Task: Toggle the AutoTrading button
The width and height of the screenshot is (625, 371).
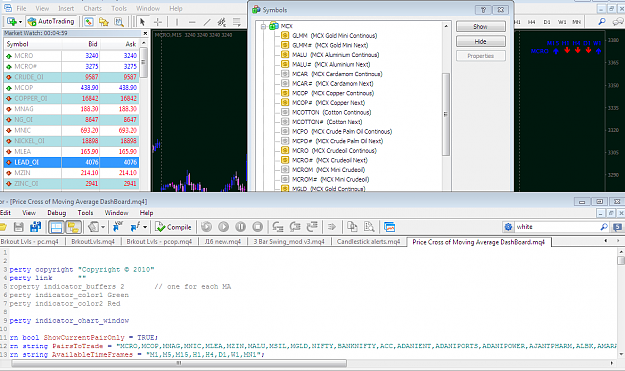Action: click(51, 22)
